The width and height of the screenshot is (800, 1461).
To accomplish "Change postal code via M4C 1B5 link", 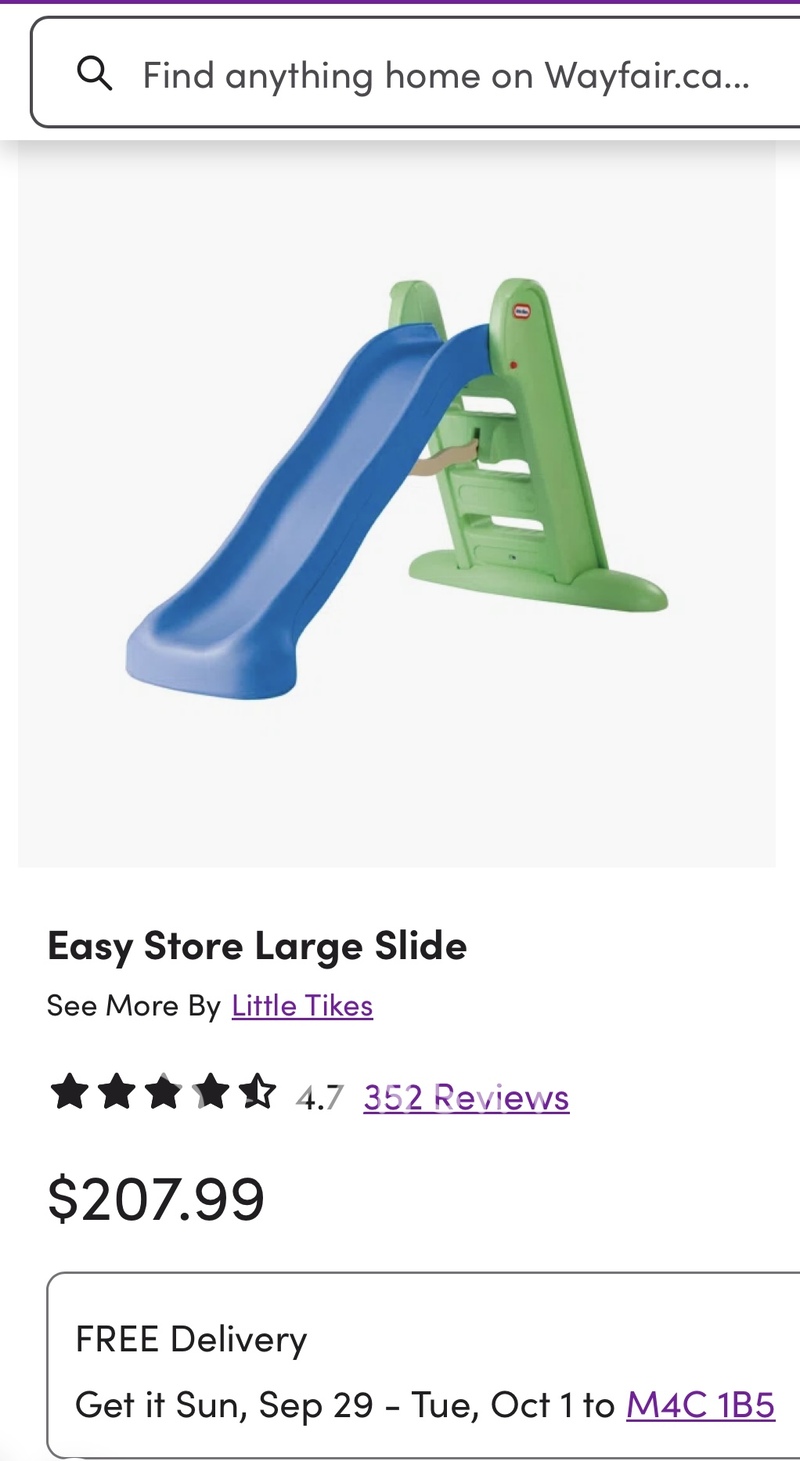I will pos(700,1404).
